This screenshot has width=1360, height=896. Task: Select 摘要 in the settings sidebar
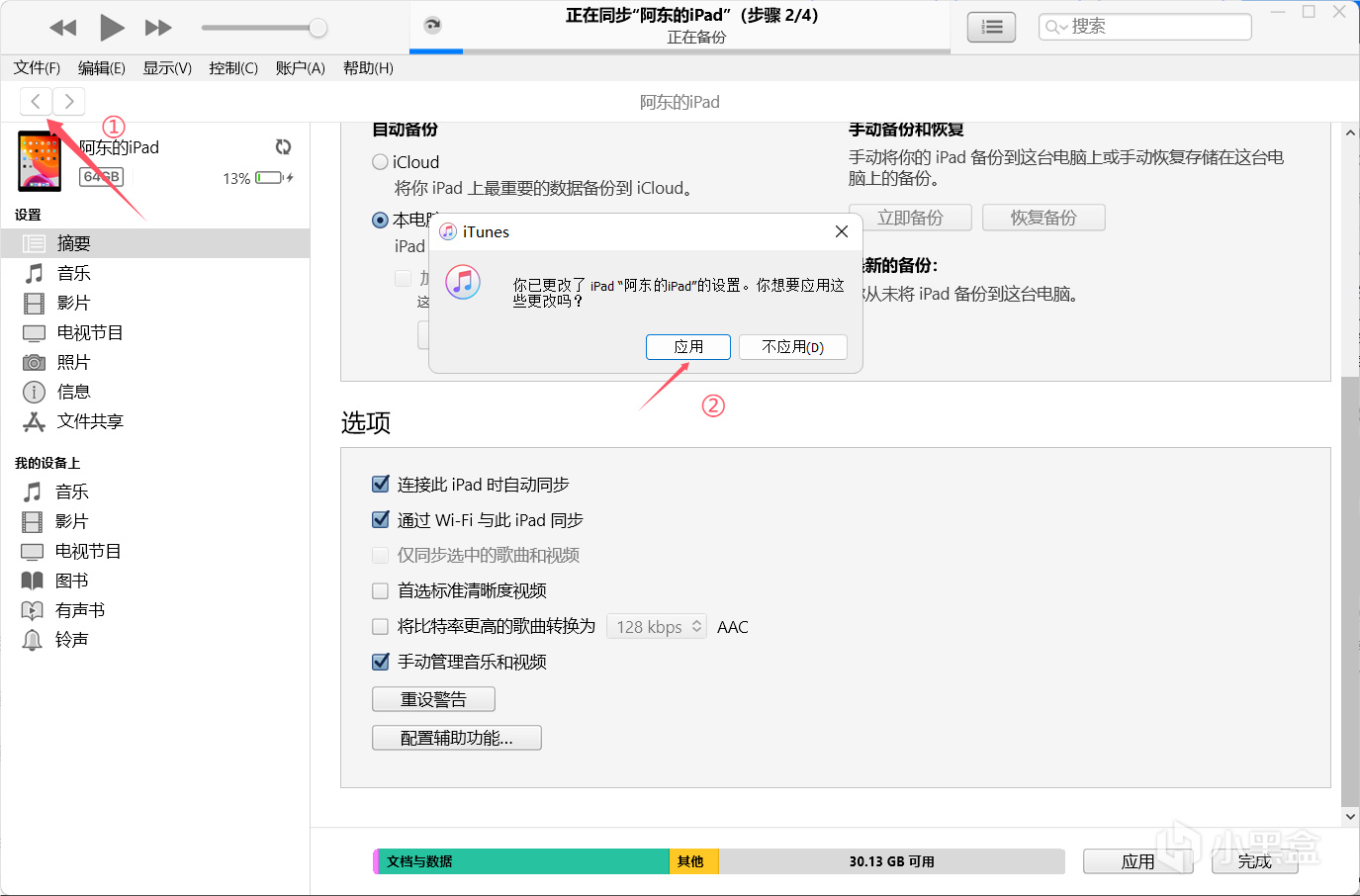[155, 243]
